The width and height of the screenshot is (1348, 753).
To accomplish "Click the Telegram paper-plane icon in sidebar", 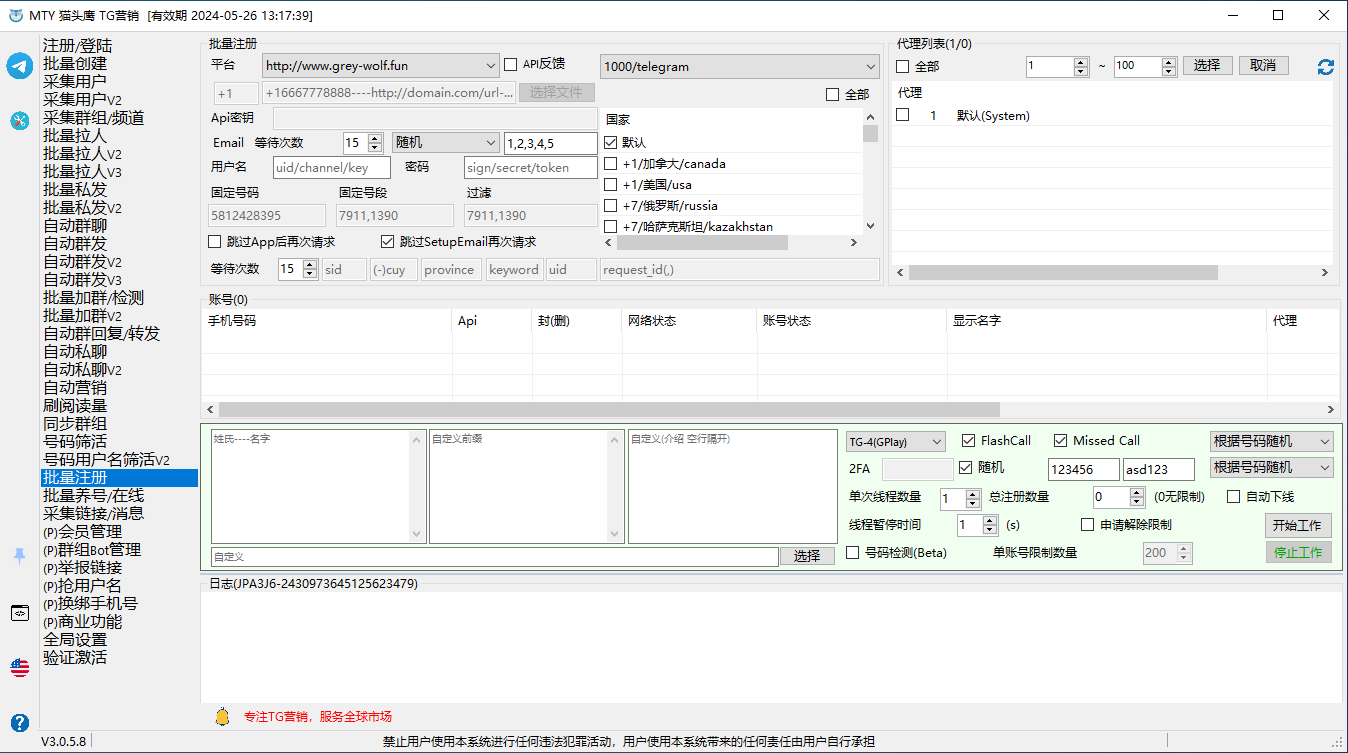I will [x=20, y=66].
